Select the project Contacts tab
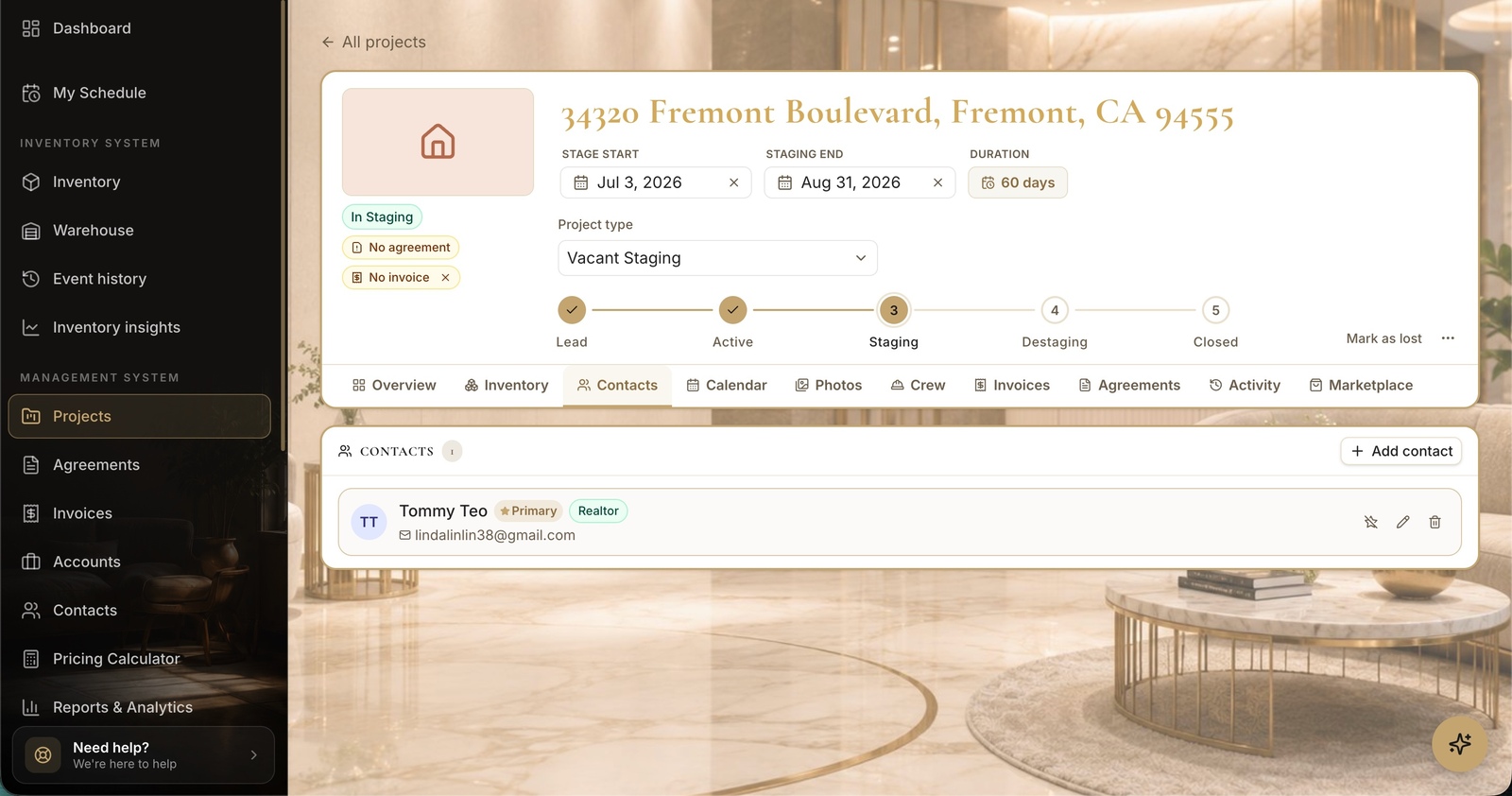The width and height of the screenshot is (1512, 796). [x=617, y=385]
